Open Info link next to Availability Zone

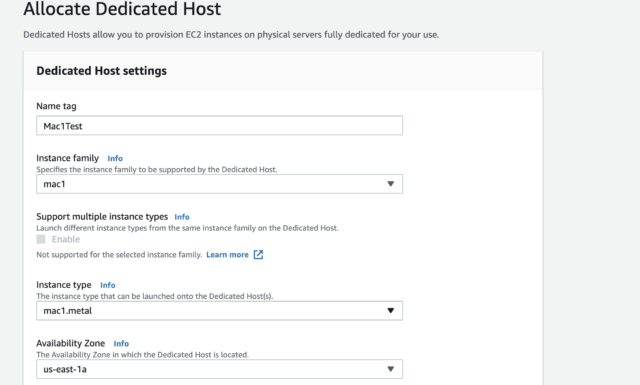pyautogui.click(x=121, y=343)
